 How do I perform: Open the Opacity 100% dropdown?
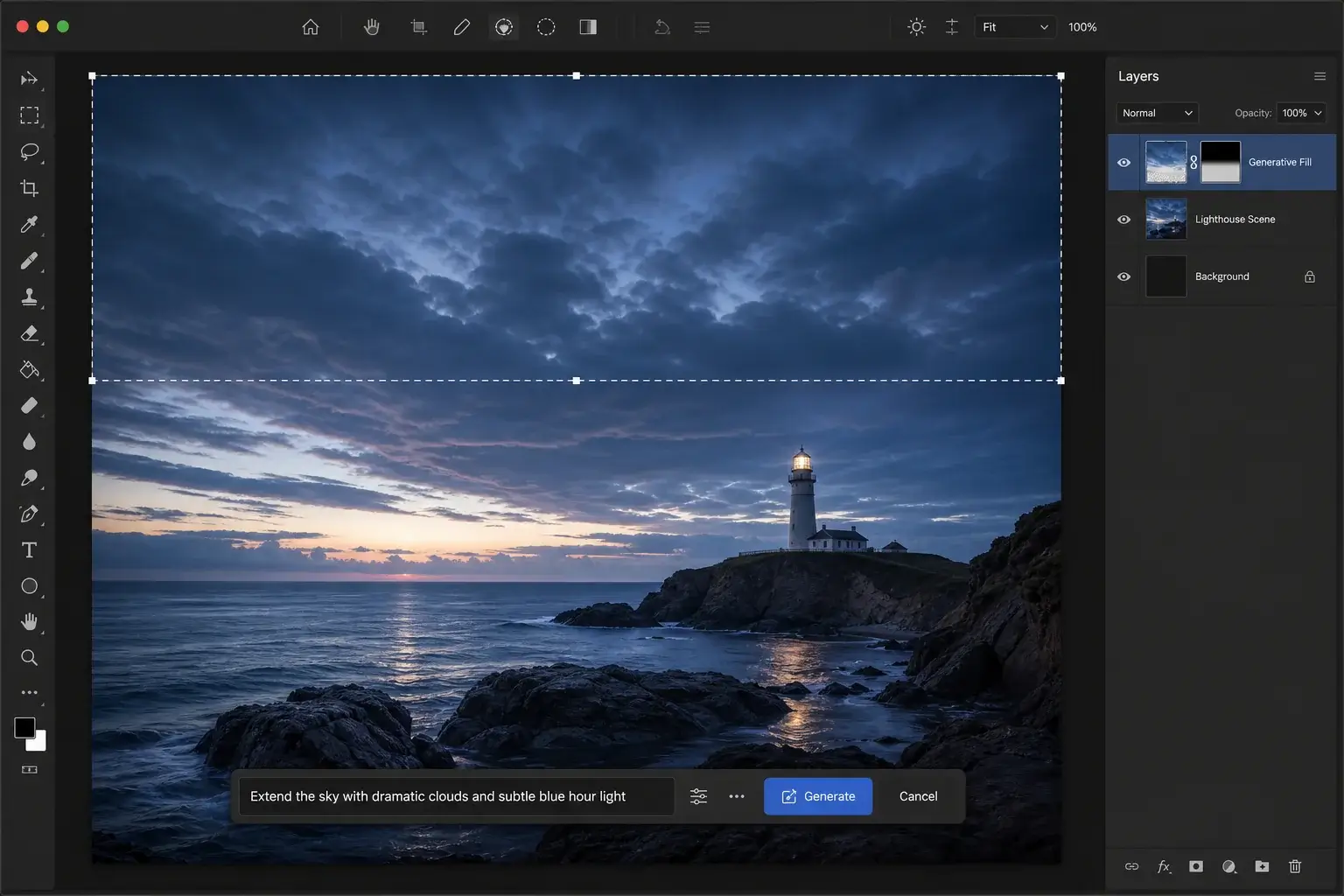(1301, 113)
